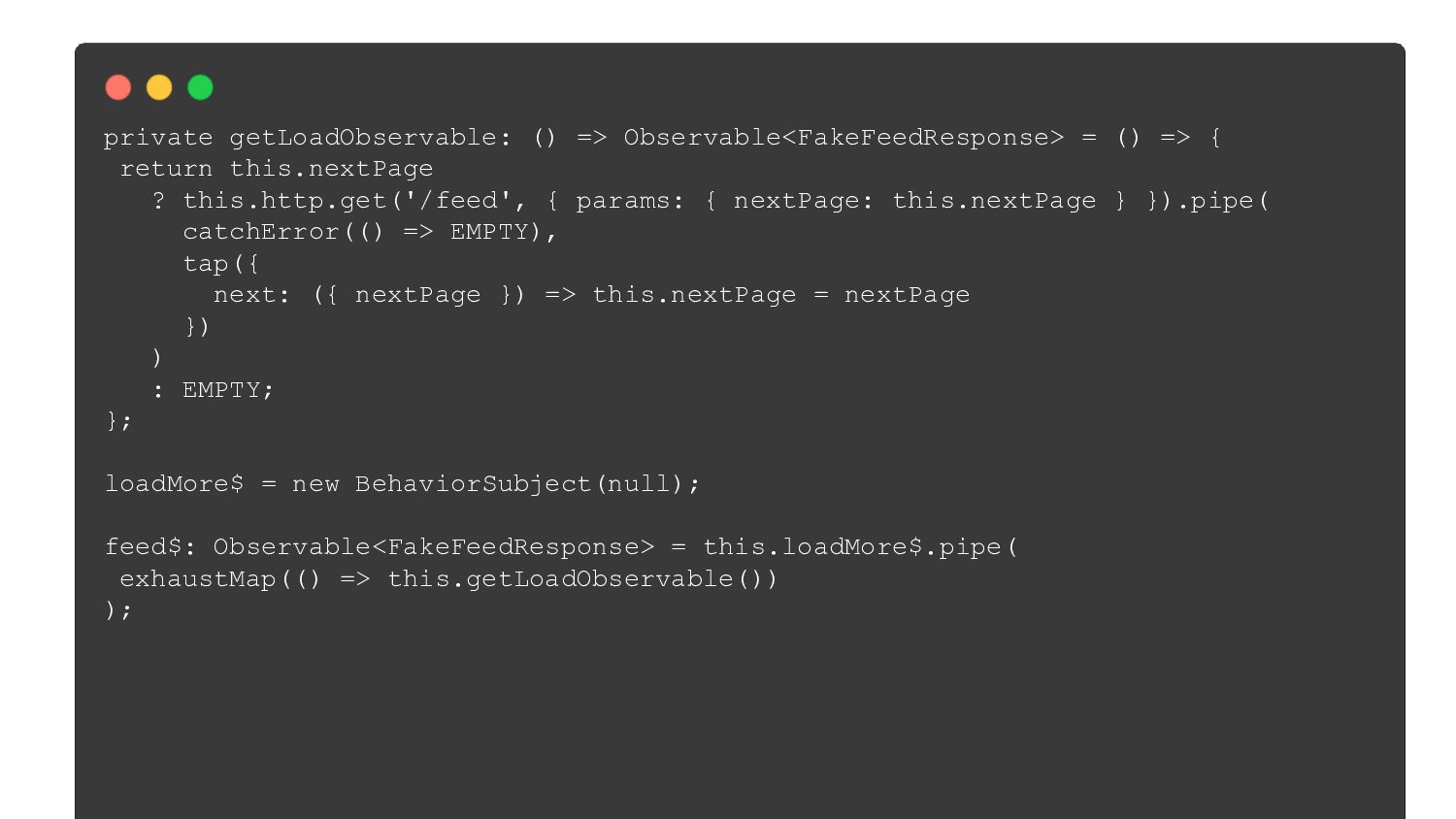Click the green maximize dot

point(200,87)
